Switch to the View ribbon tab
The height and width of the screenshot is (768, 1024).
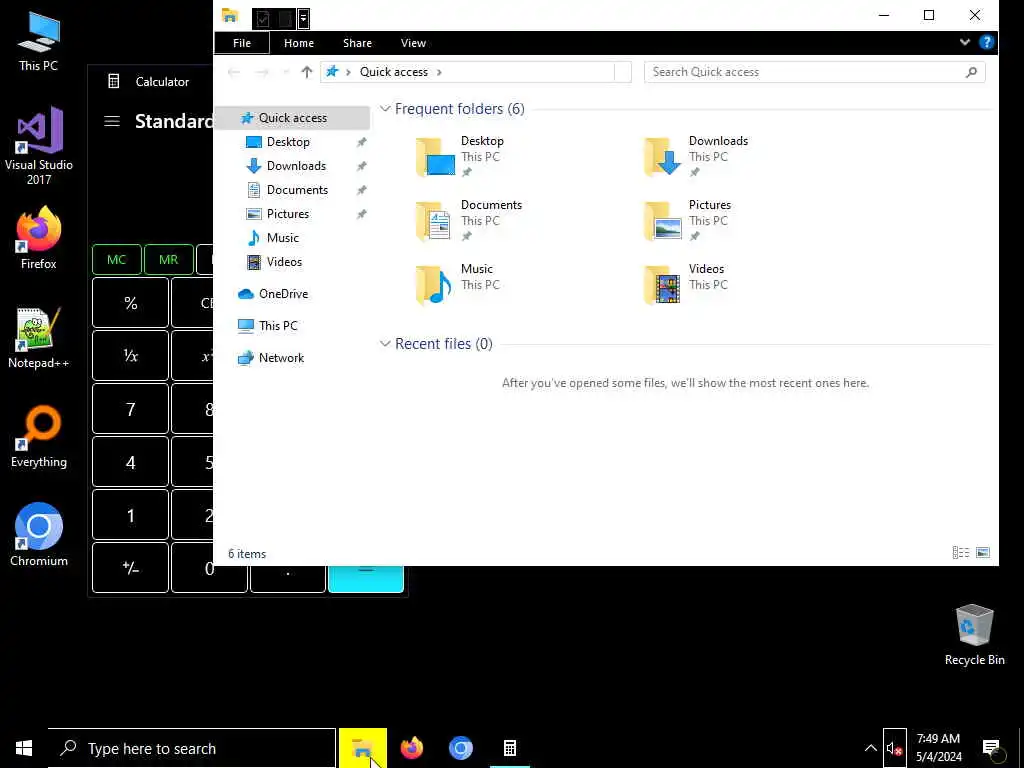[x=413, y=43]
